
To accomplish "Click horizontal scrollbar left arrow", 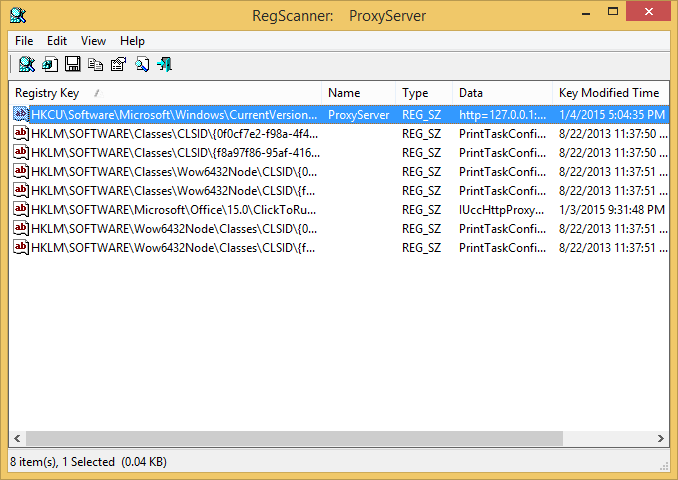I will point(17,438).
